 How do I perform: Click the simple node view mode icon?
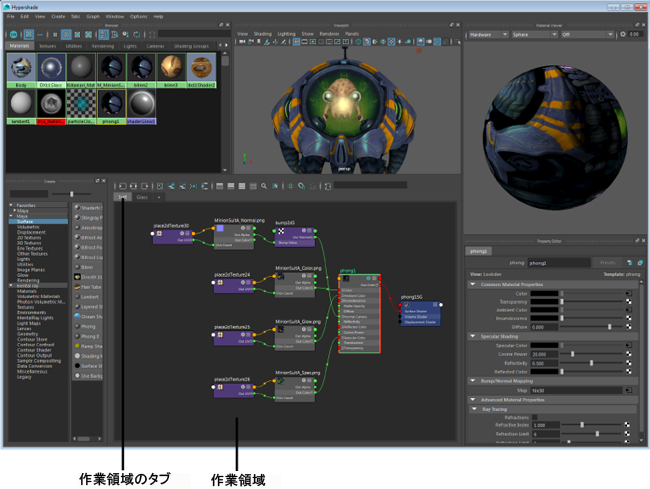pos(220,186)
